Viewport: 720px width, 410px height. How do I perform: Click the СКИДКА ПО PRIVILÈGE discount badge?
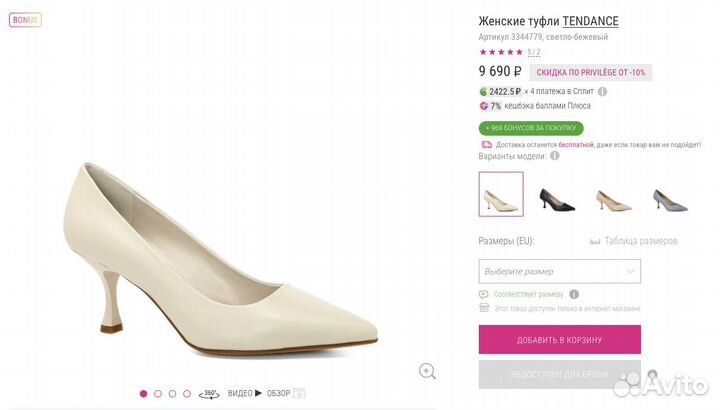[x=590, y=72]
